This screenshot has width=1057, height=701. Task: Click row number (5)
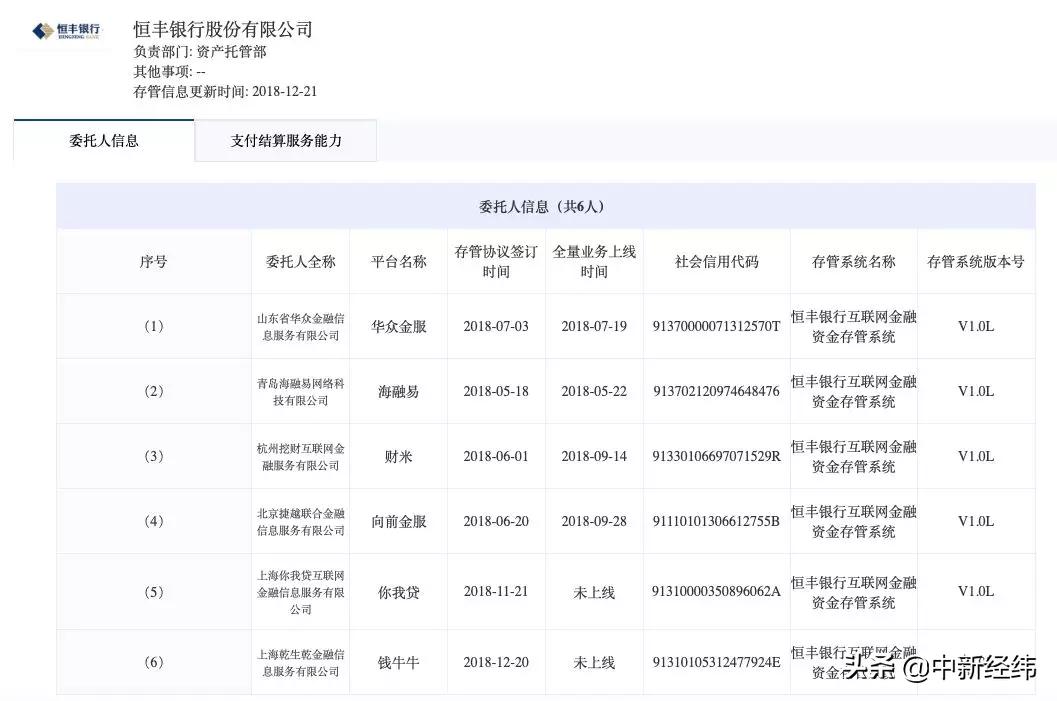pos(154,592)
